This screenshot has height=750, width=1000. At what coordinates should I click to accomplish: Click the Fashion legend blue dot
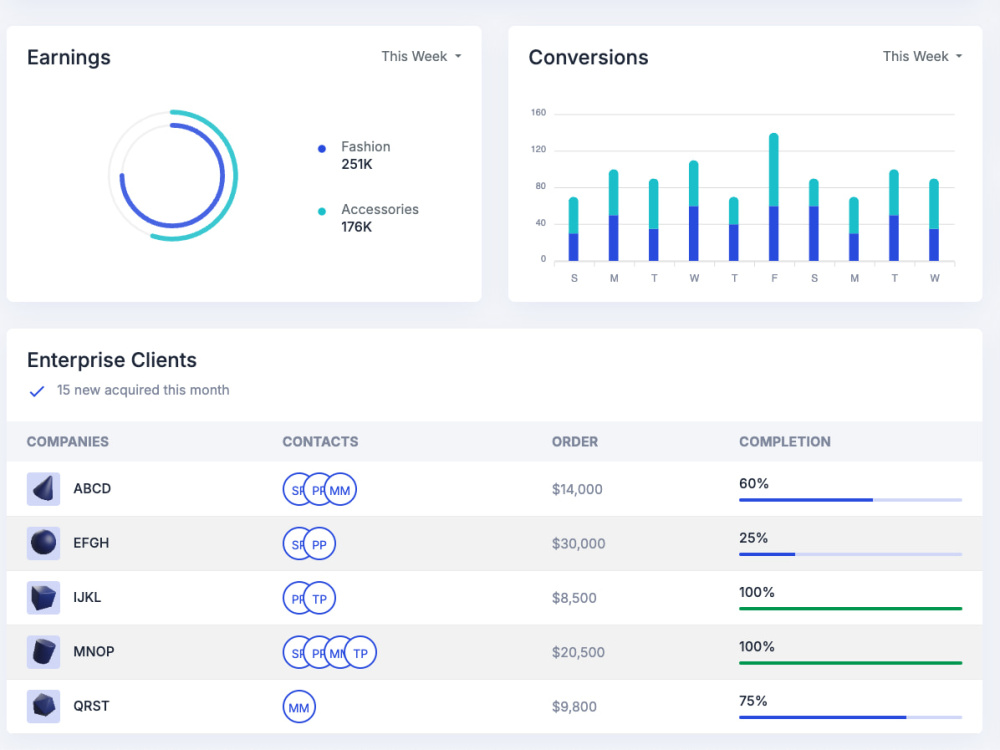[322, 149]
